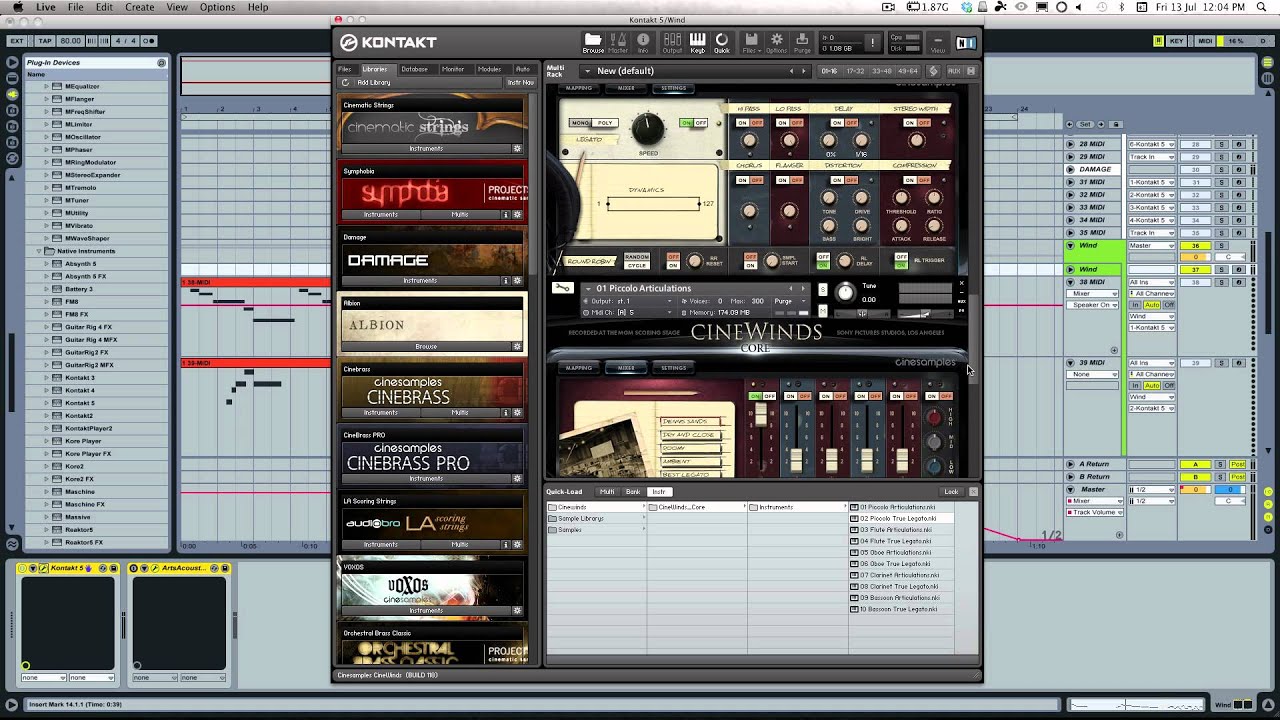The image size is (1280, 720).
Task: Open the Quick-Load icon in Kontakt's toolbar
Action: (721, 42)
